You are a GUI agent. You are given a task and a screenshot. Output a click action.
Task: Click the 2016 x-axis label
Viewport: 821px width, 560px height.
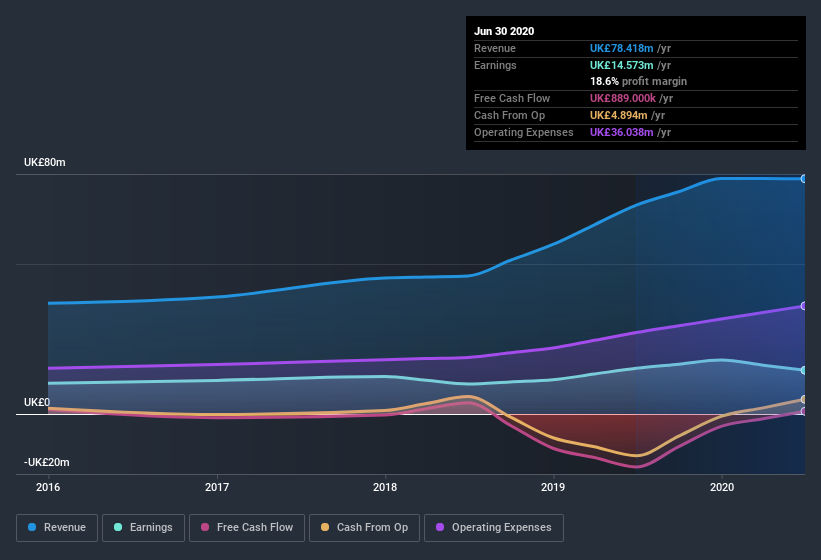click(48, 487)
